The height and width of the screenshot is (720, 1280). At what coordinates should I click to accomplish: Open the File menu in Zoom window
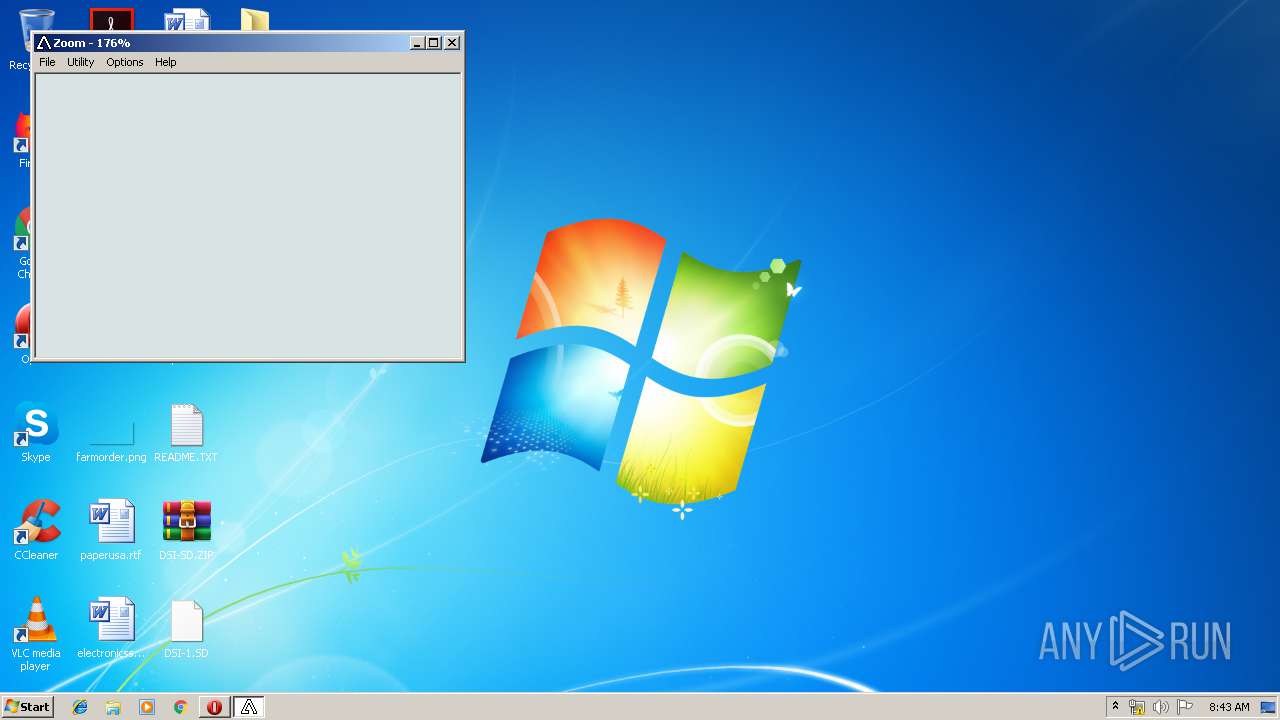(47, 62)
